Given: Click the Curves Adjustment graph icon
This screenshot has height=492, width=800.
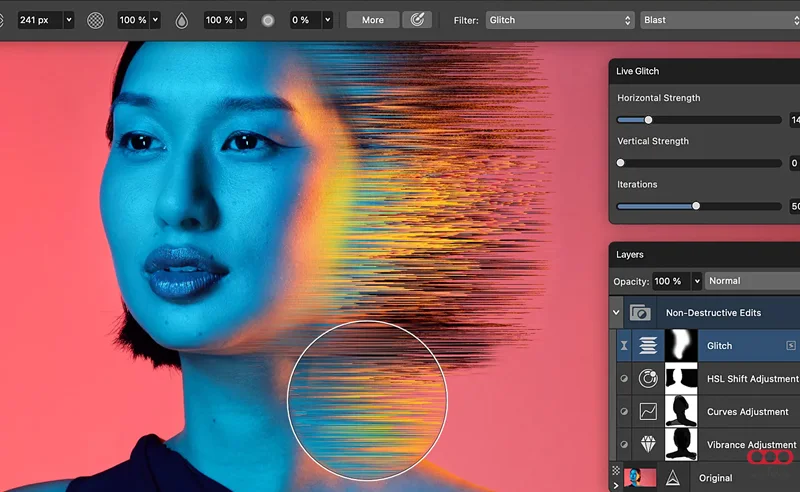Looking at the screenshot, I should coord(646,412).
